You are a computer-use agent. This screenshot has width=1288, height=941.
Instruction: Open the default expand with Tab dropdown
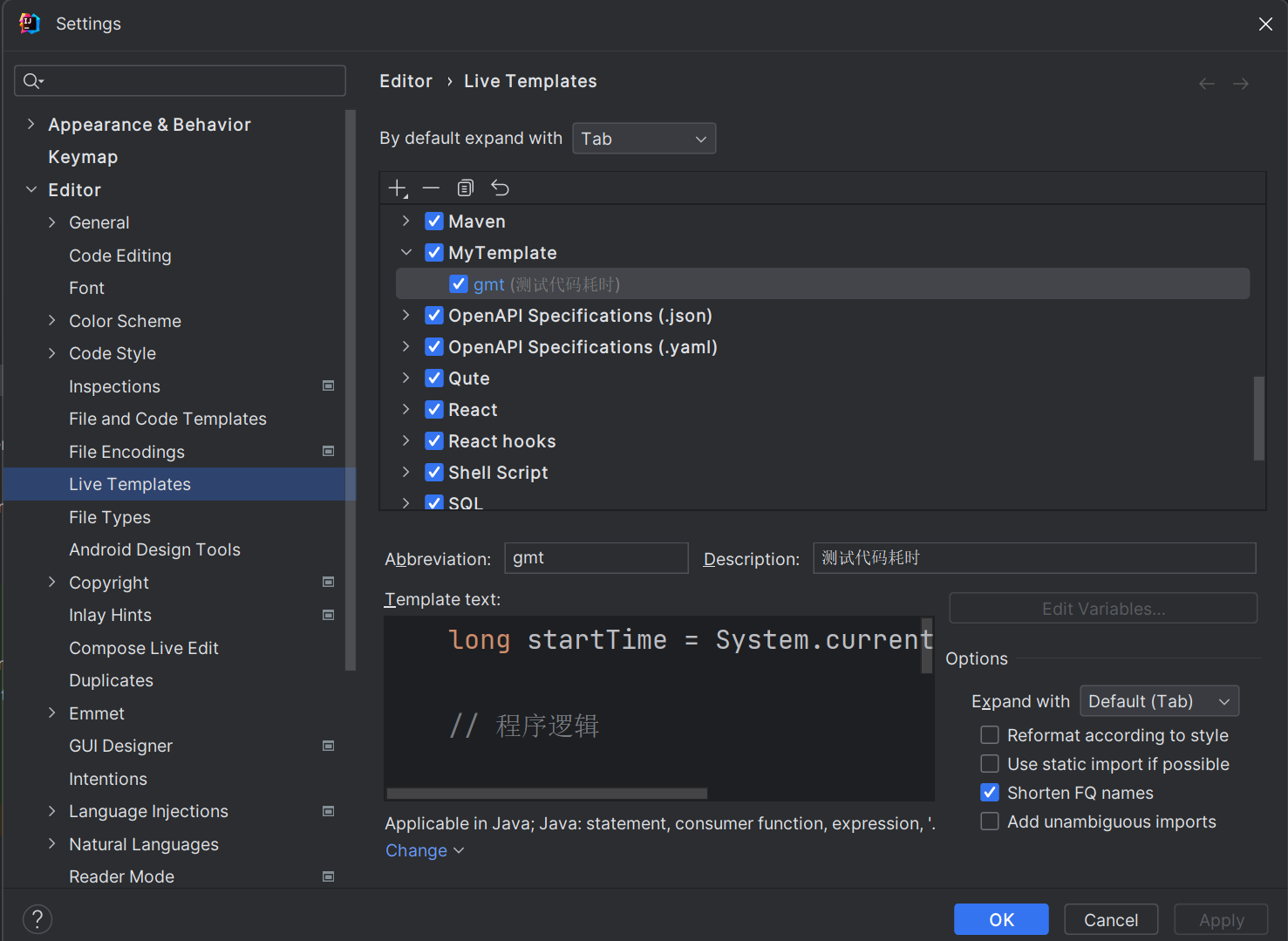(644, 139)
